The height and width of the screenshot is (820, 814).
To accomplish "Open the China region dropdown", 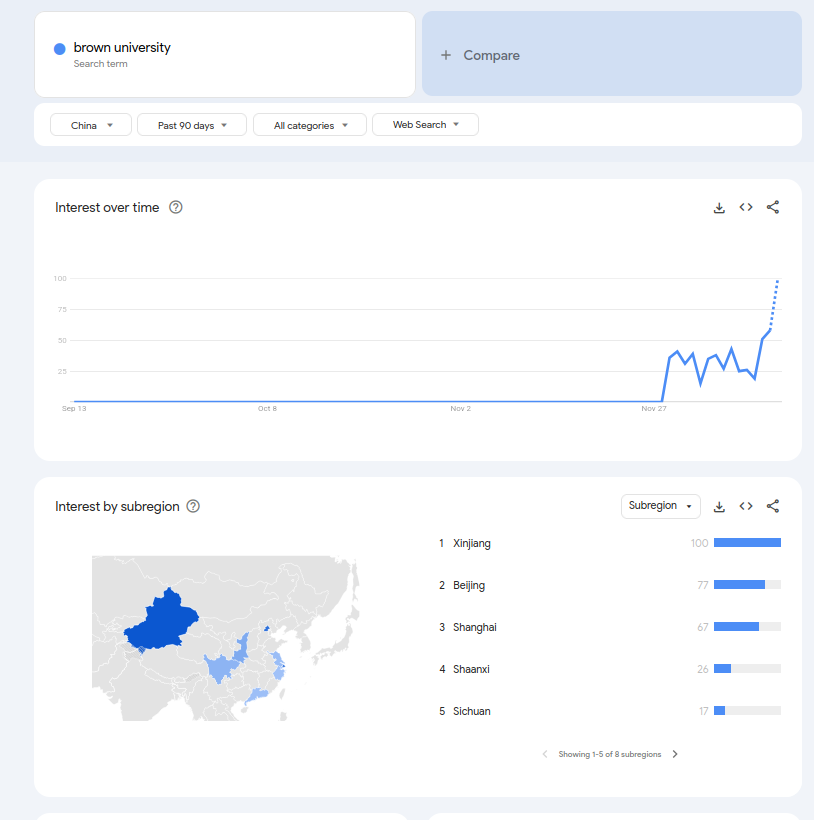I will (91, 125).
